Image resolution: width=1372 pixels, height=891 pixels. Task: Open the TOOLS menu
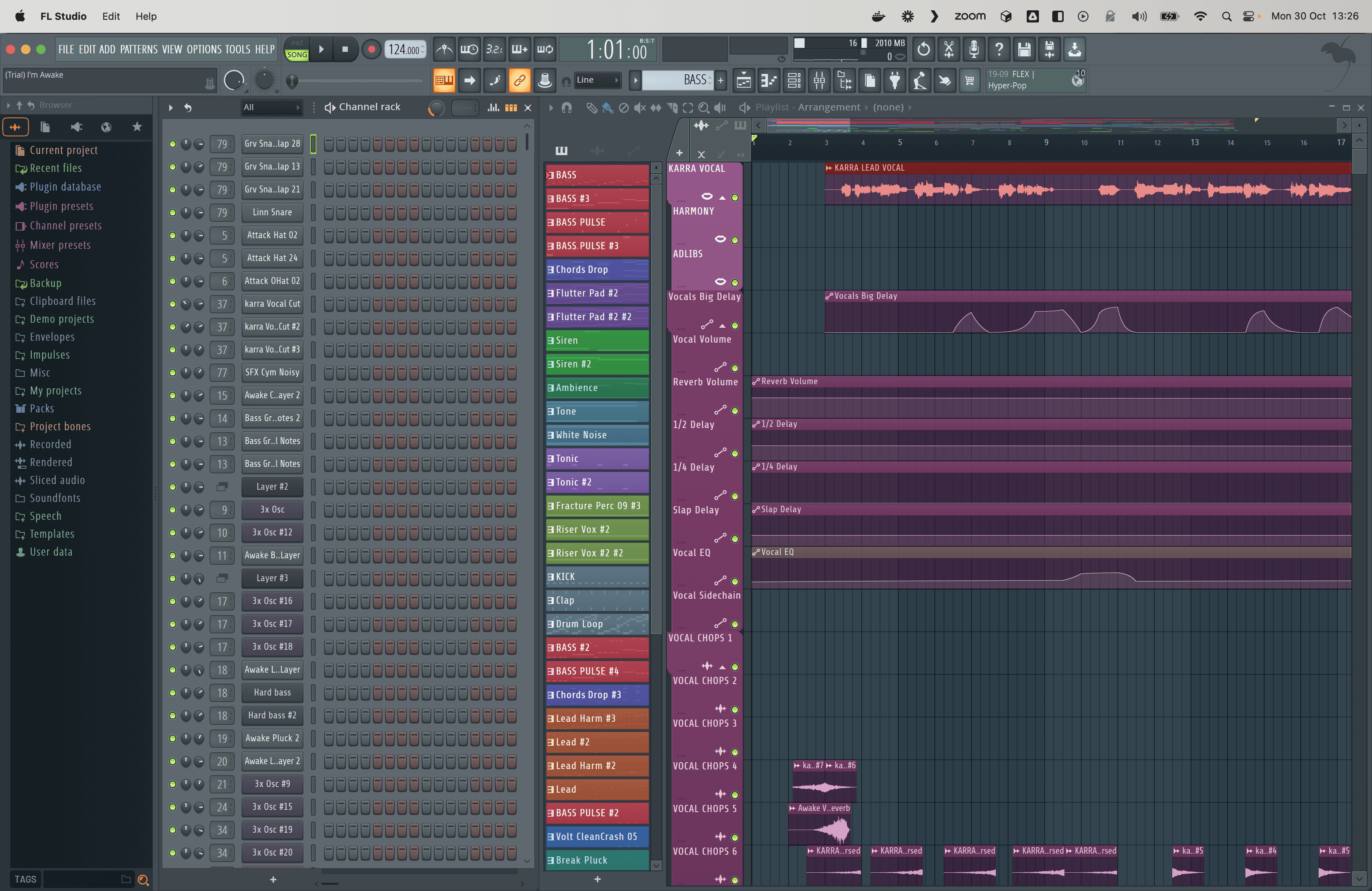237,50
